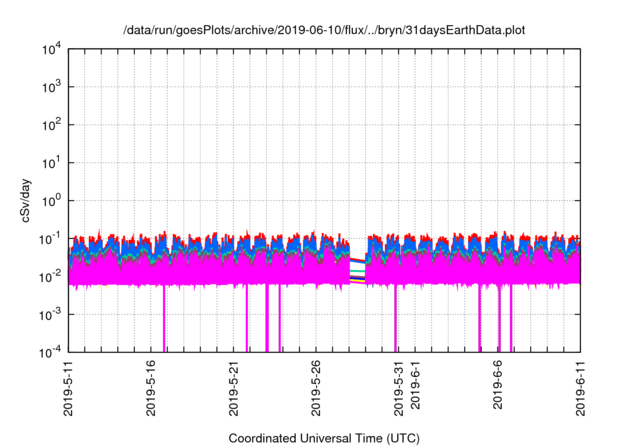Viewport: 640px width, 448px height.
Task: Click the cSv/day y-axis label
Action: [x=26, y=200]
